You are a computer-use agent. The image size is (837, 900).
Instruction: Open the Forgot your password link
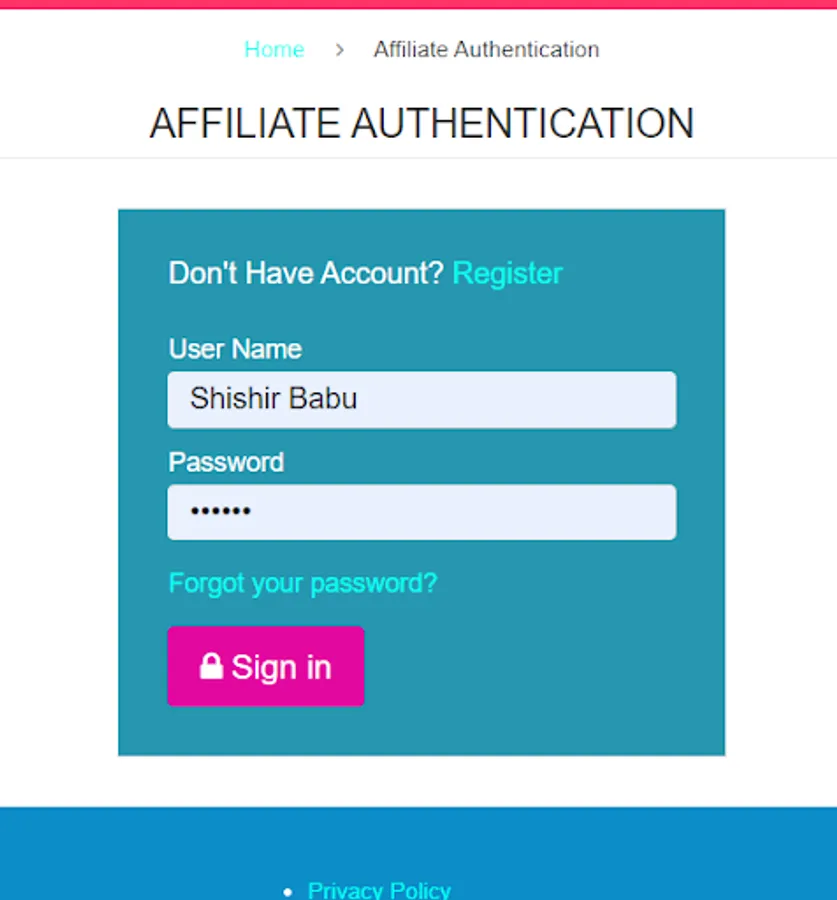point(302,583)
